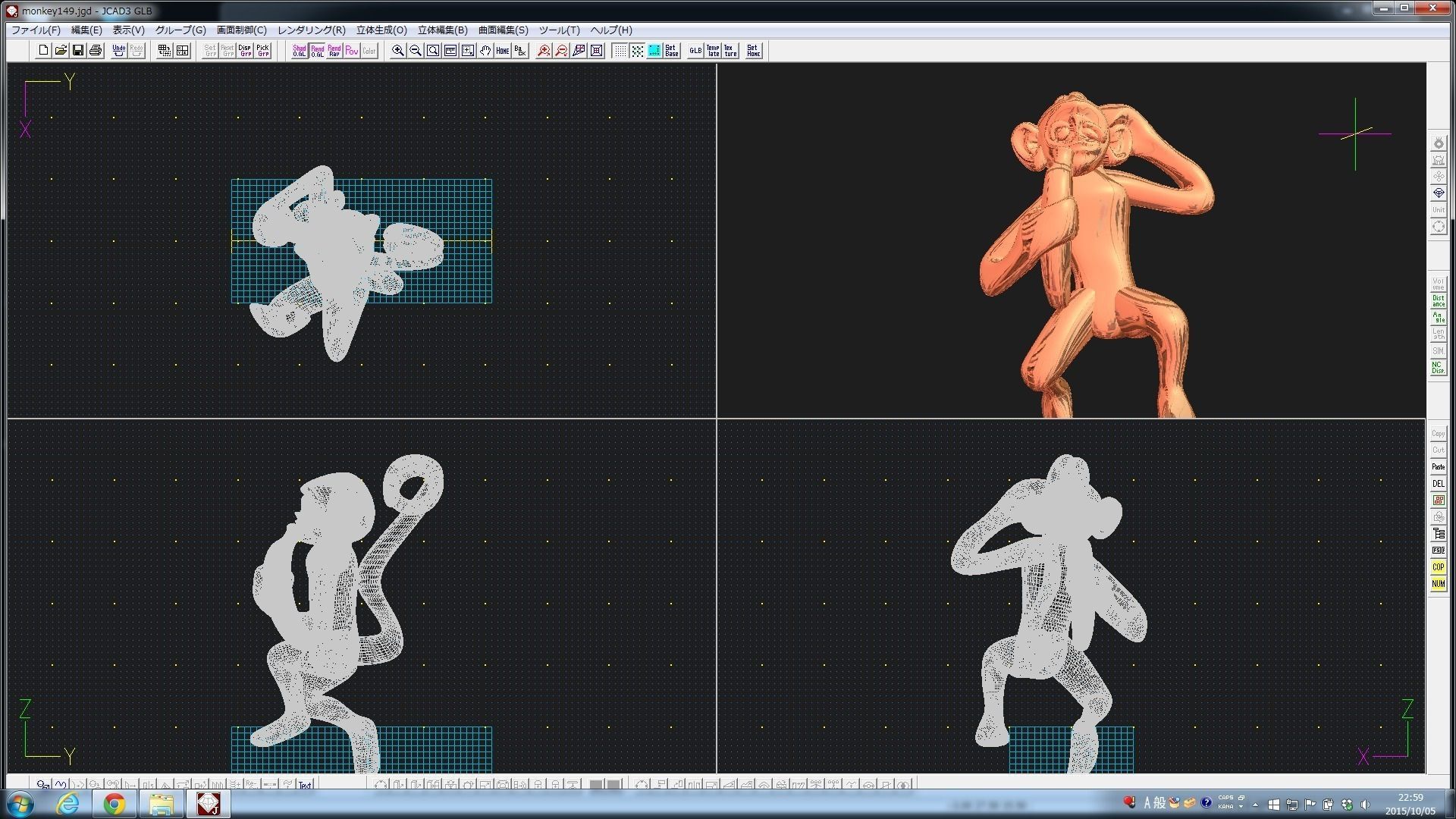Image resolution: width=1456 pixels, height=819 pixels.
Task: Click the Paste button in sidebar
Action: tap(1438, 467)
